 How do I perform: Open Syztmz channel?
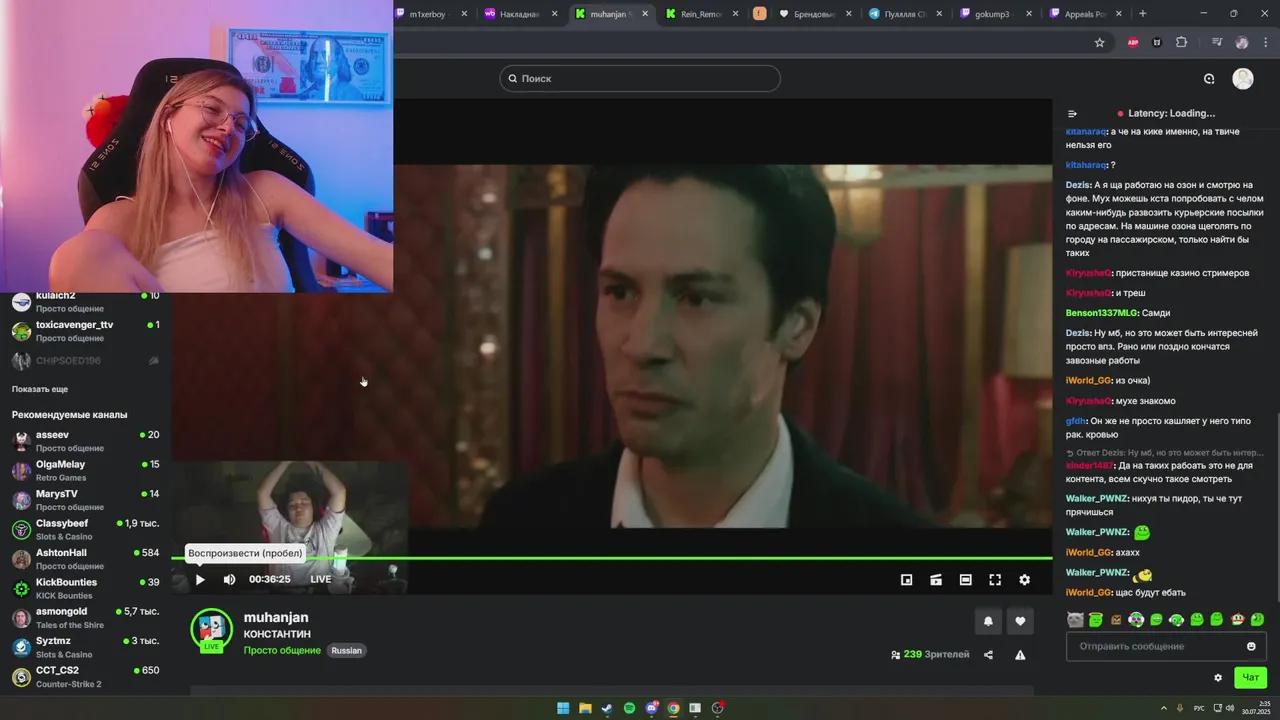[85, 647]
